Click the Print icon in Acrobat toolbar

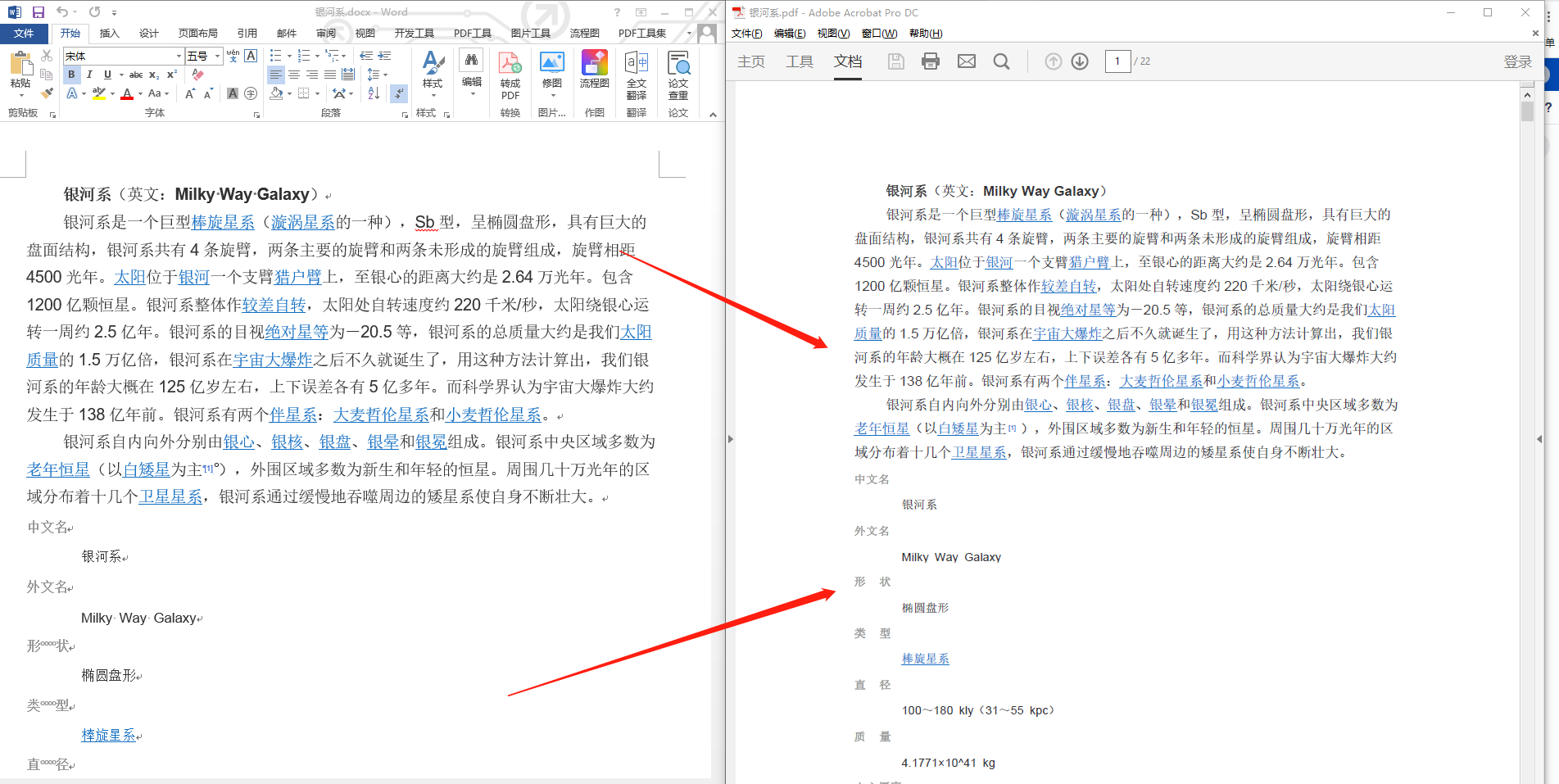[x=930, y=61]
